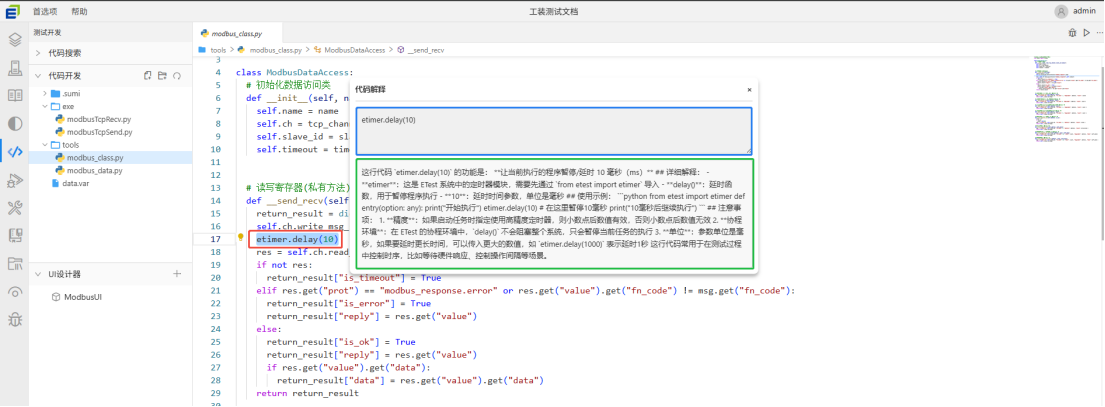Select modbus_class.py in the file tree
Image resolution: width=1105 pixels, height=407 pixels.
[x=94, y=158]
